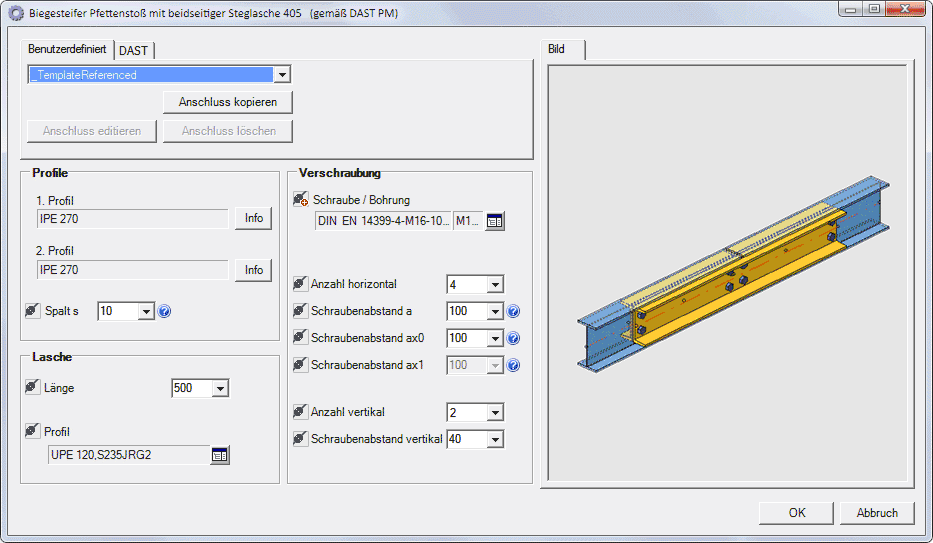Cancel with the Abbruch button
933x543 pixels.
tap(876, 513)
